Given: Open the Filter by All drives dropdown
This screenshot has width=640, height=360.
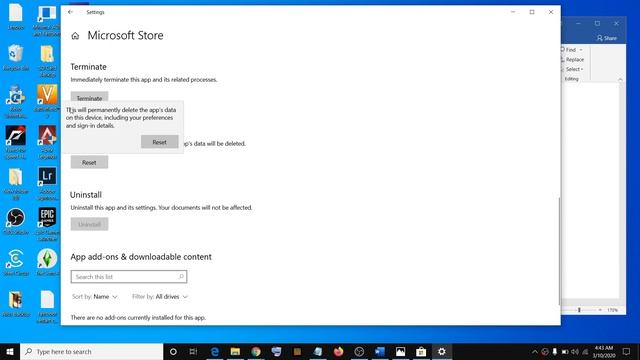Looking at the screenshot, I should tap(160, 297).
